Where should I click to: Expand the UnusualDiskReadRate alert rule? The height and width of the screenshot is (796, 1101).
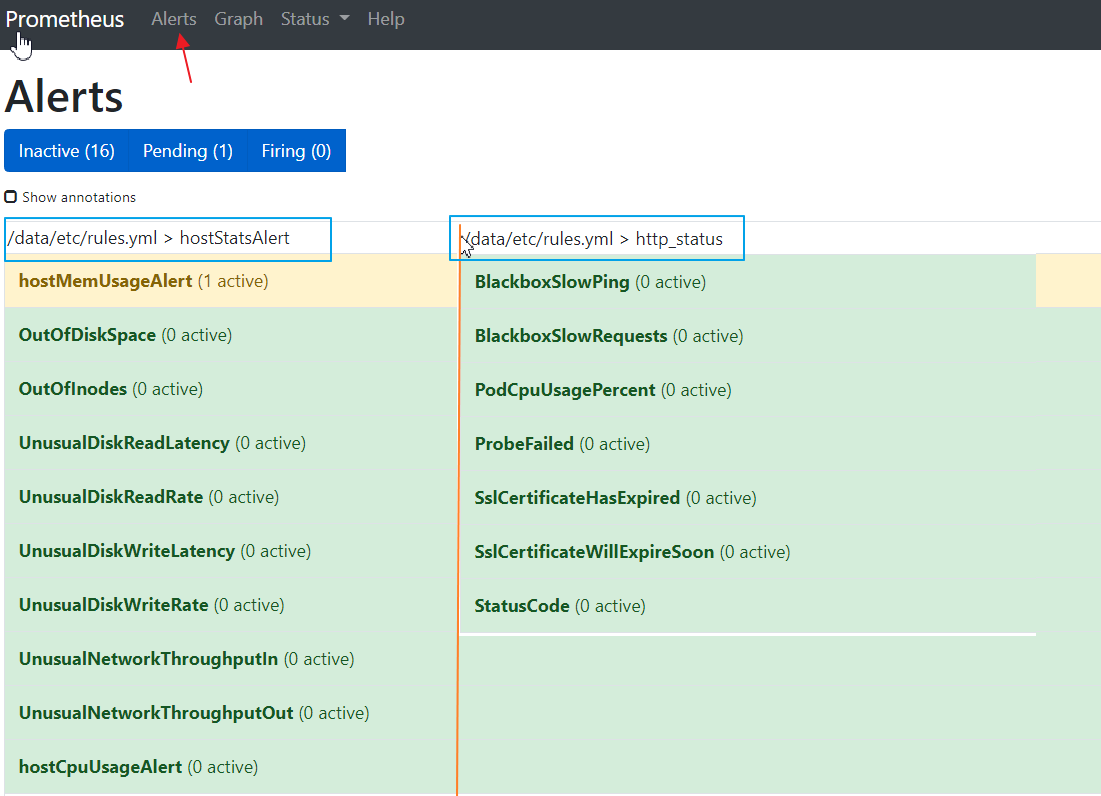coord(230,497)
